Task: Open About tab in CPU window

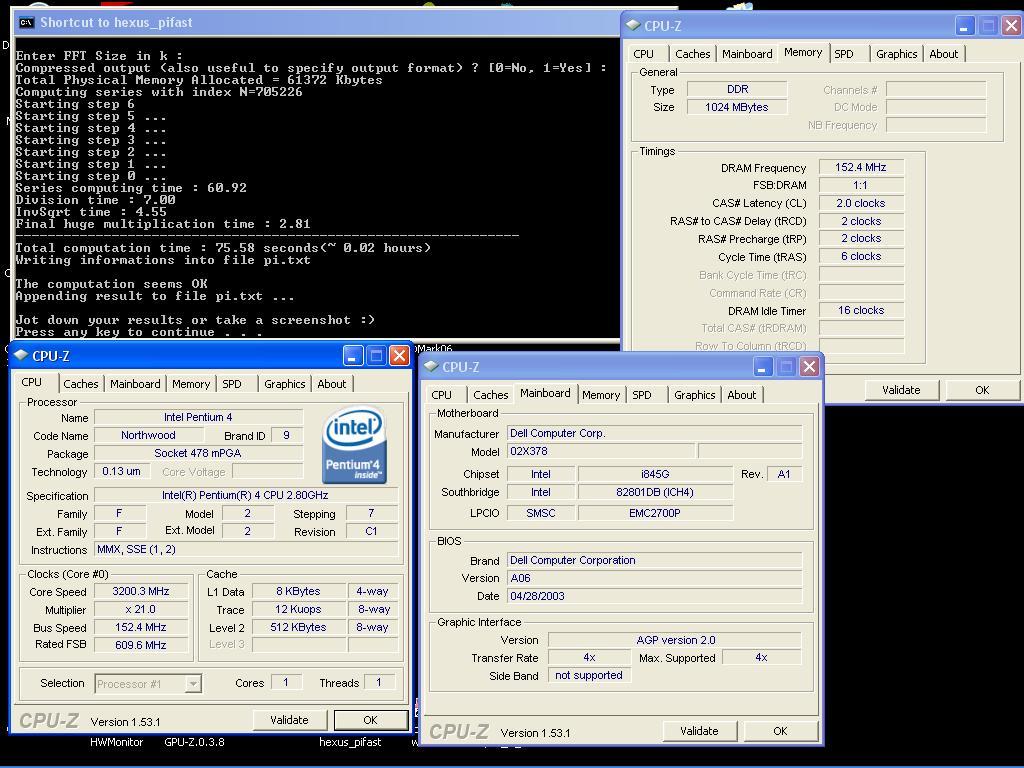Action: pos(332,384)
